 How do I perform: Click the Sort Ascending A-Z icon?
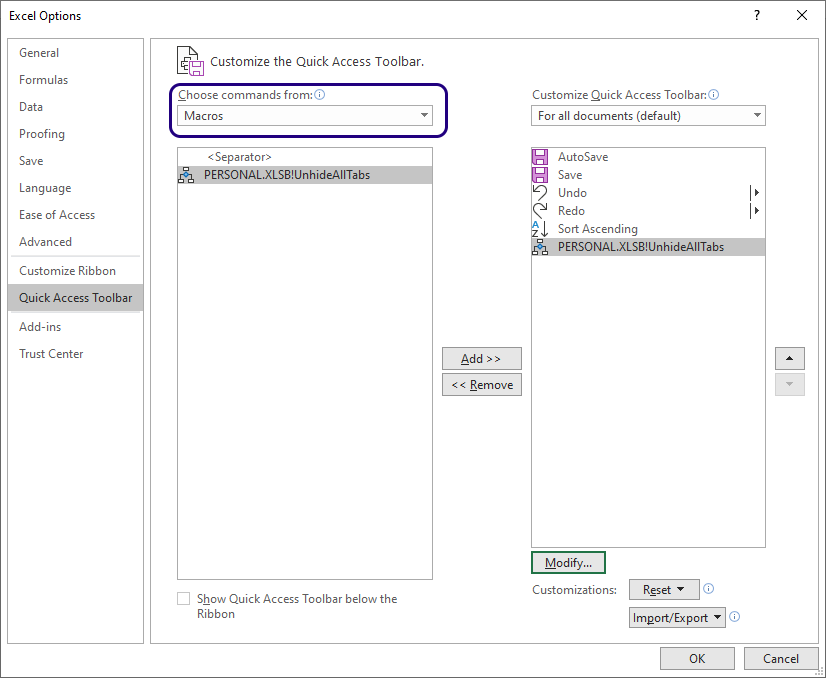[x=540, y=229]
